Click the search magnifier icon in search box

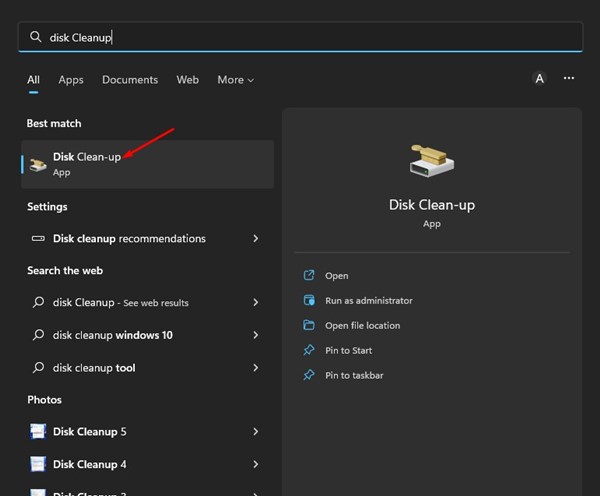click(x=36, y=37)
